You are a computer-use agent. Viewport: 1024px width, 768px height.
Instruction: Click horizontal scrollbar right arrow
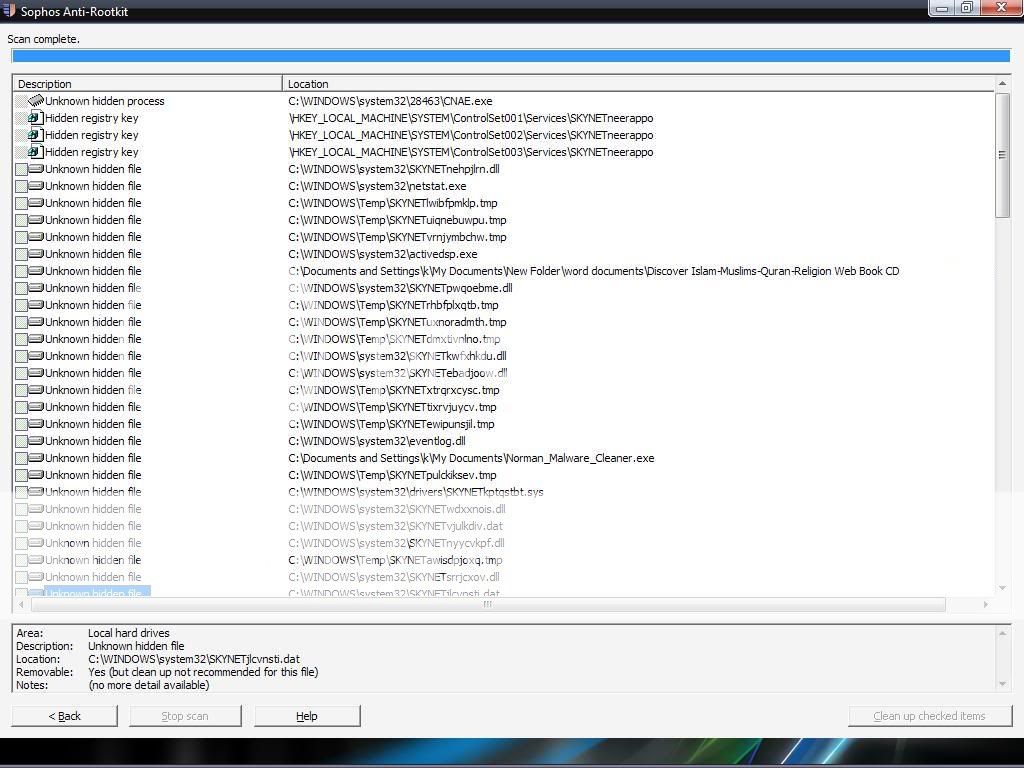coord(985,605)
